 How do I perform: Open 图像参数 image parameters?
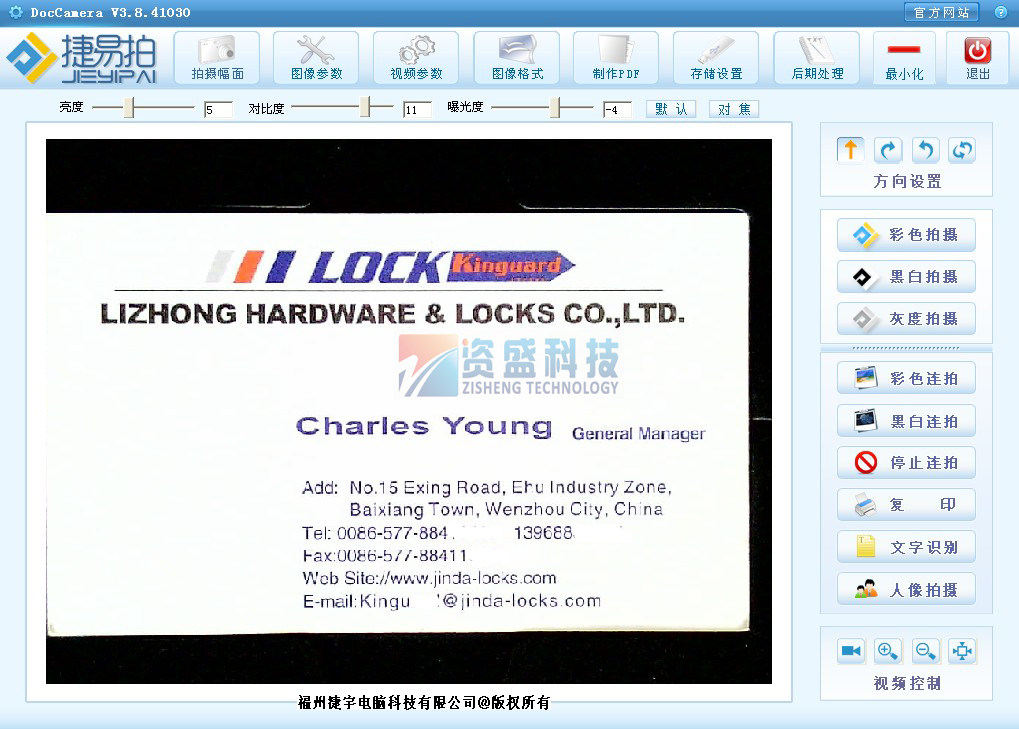pyautogui.click(x=316, y=58)
